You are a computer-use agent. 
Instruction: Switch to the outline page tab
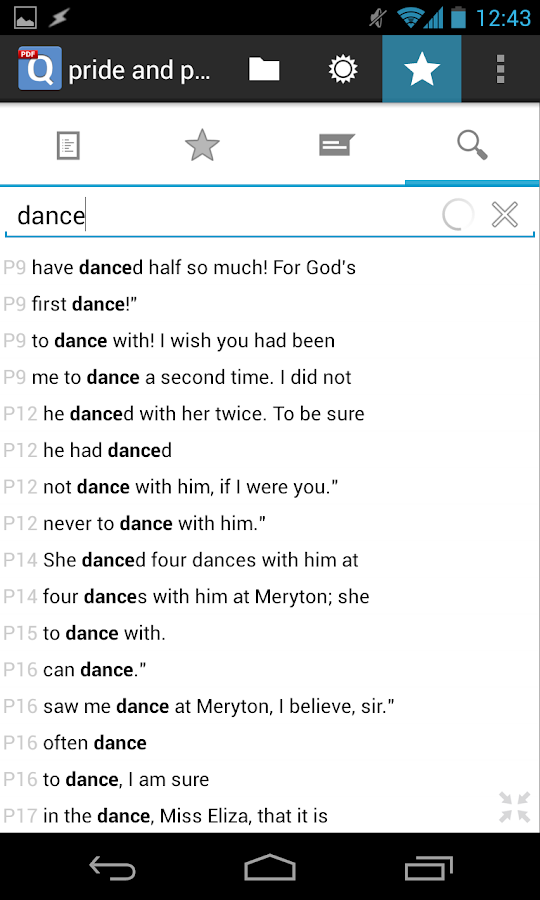click(68, 146)
